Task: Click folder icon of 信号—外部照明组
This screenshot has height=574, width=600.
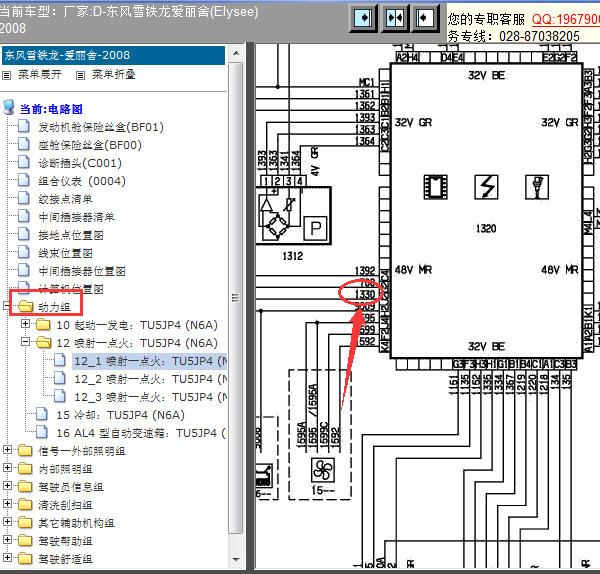Action: (25, 450)
